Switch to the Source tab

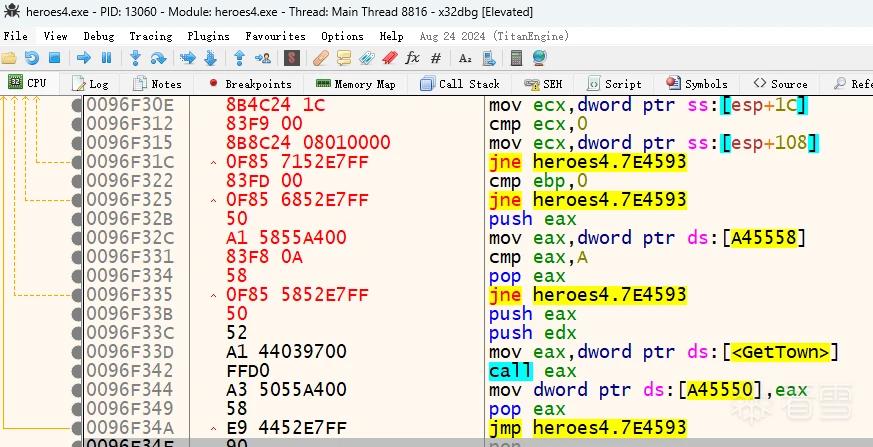(780, 84)
